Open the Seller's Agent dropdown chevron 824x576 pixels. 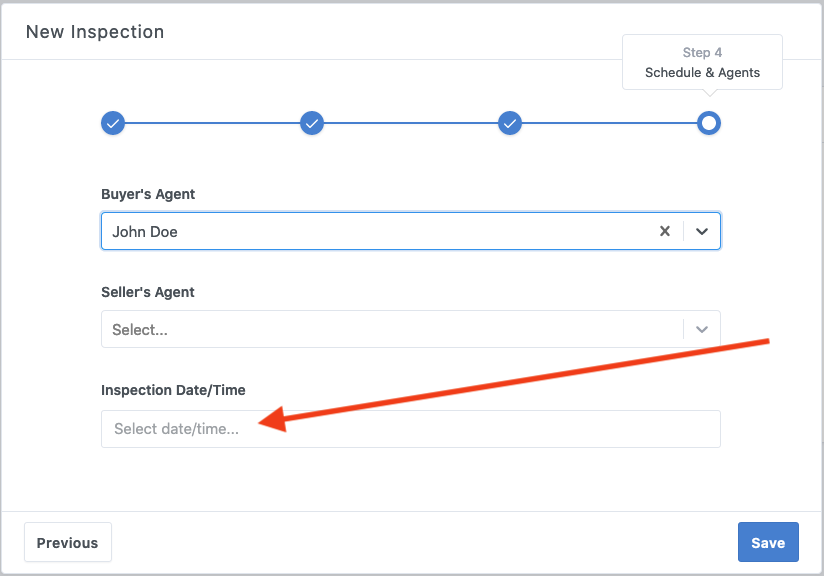702,329
